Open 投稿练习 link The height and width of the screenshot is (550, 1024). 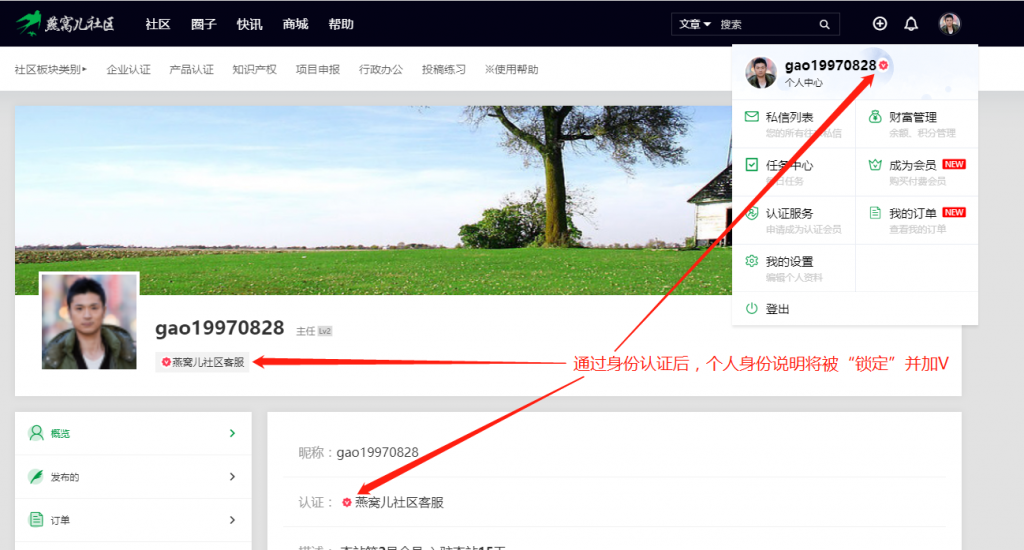tap(443, 69)
